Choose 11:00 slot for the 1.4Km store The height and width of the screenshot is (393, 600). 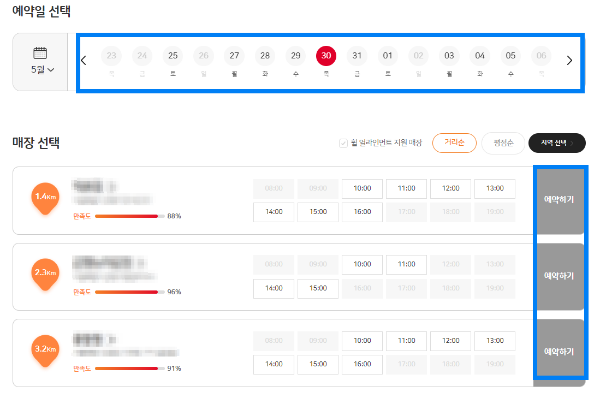406,189
